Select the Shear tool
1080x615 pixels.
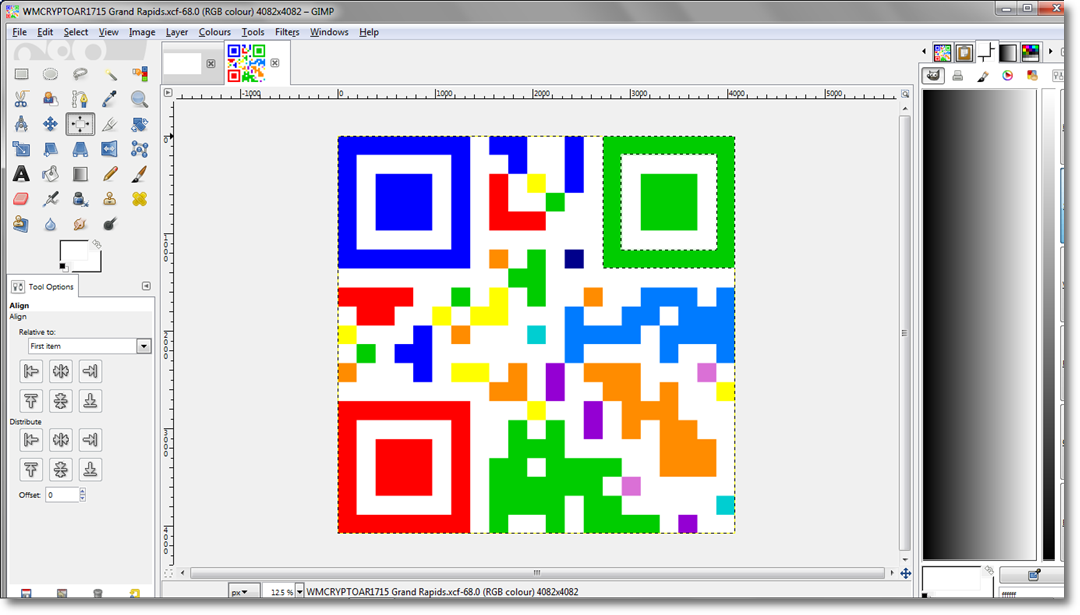pyautogui.click(x=50, y=149)
